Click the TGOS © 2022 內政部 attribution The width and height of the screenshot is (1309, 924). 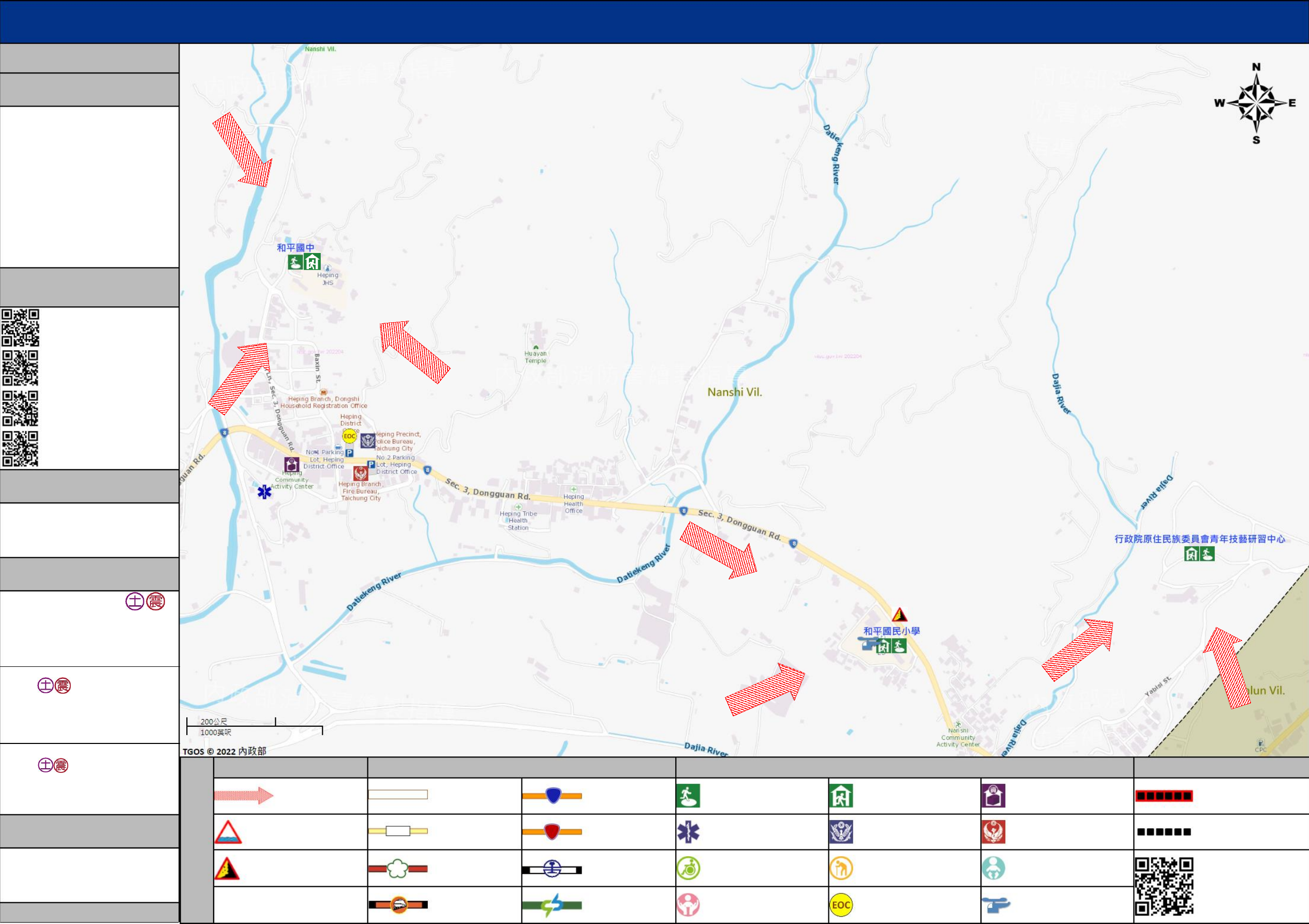(x=224, y=751)
